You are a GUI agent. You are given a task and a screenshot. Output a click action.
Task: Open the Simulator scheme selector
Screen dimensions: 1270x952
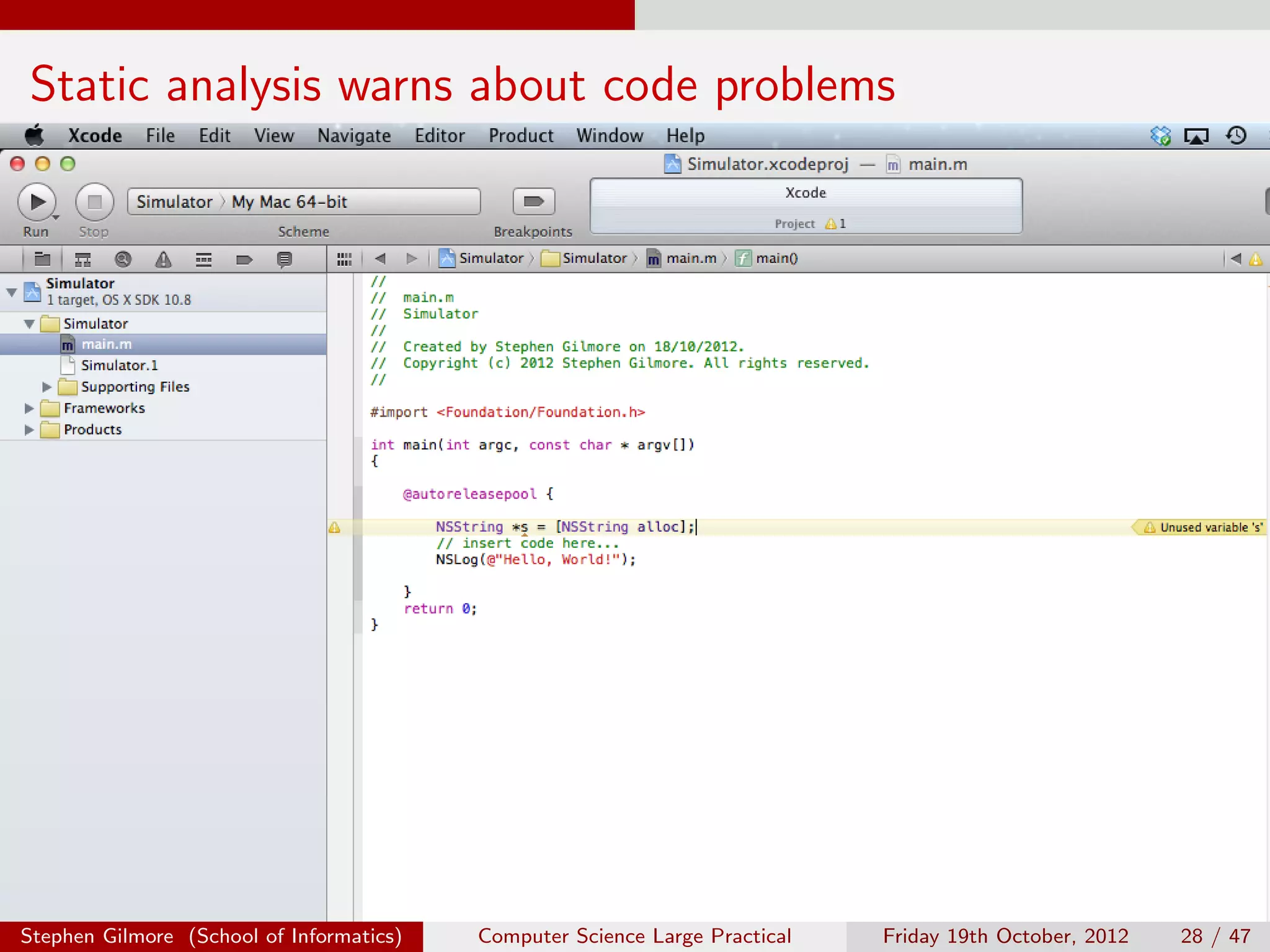174,202
